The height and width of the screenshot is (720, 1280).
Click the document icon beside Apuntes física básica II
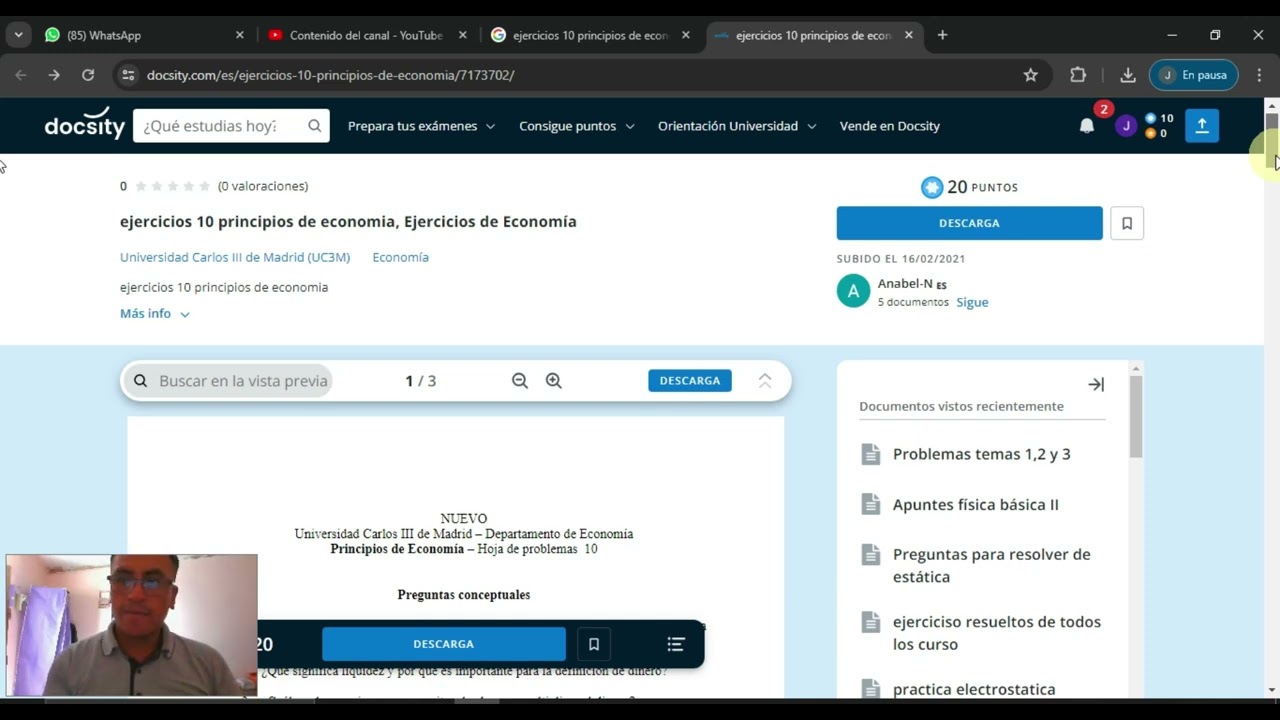coord(871,504)
